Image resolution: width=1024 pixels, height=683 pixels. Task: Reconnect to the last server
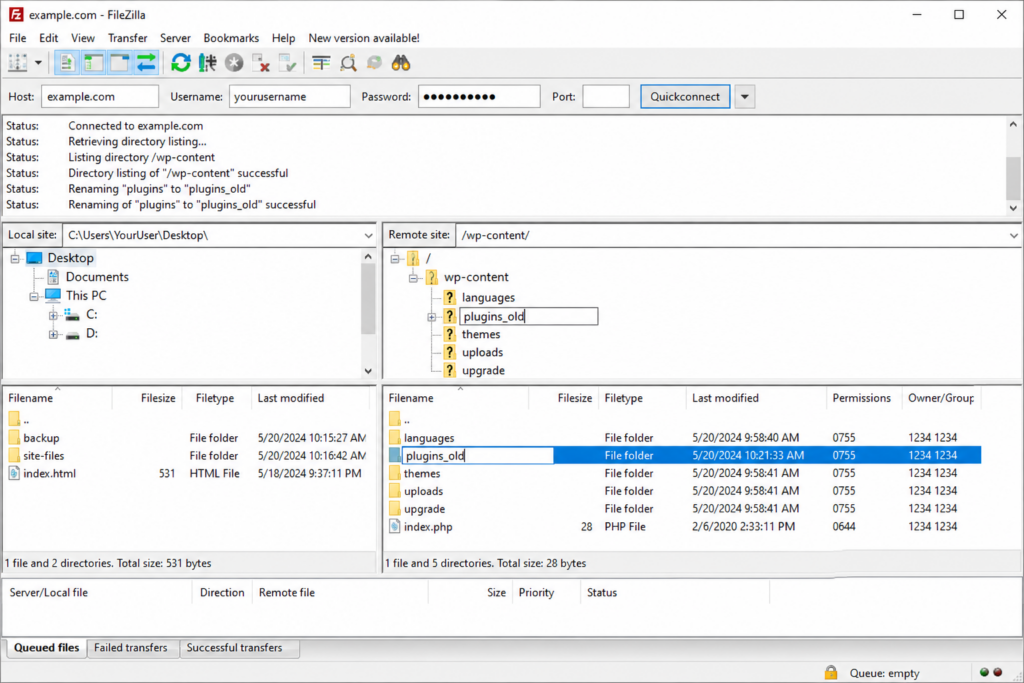287,63
